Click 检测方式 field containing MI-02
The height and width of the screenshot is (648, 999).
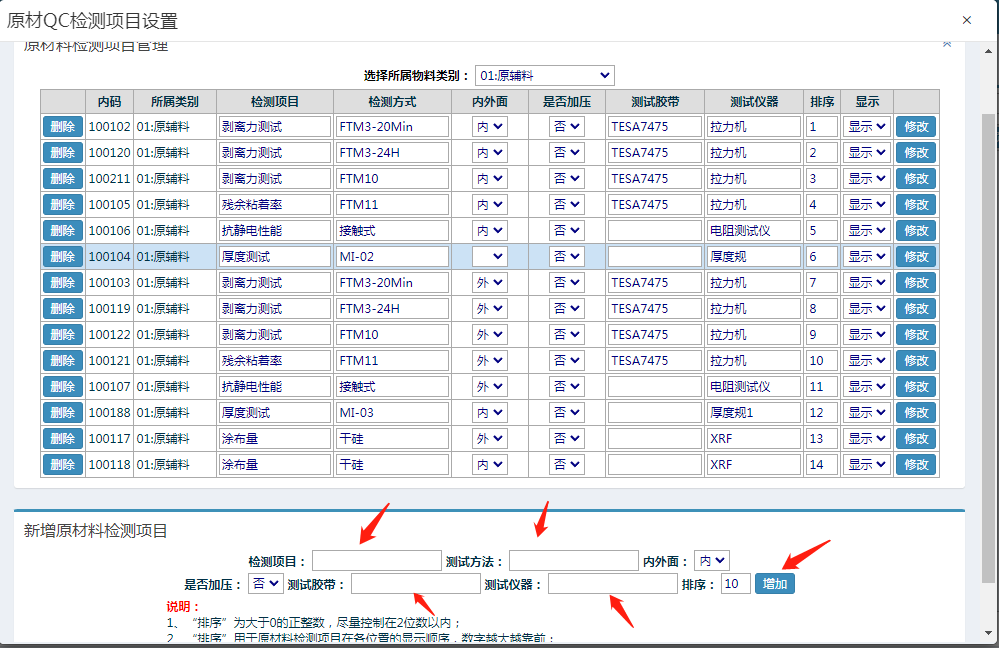[x=392, y=257]
